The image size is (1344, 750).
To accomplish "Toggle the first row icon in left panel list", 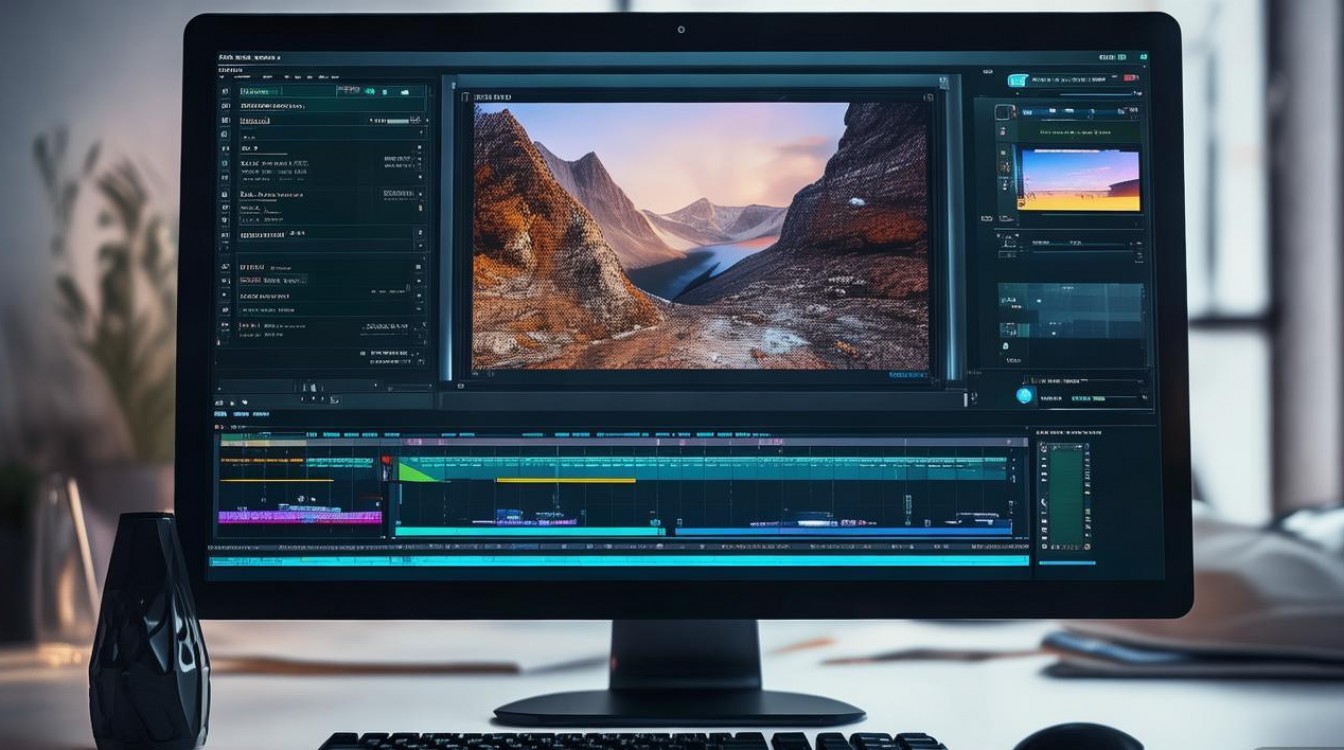I will [225, 91].
